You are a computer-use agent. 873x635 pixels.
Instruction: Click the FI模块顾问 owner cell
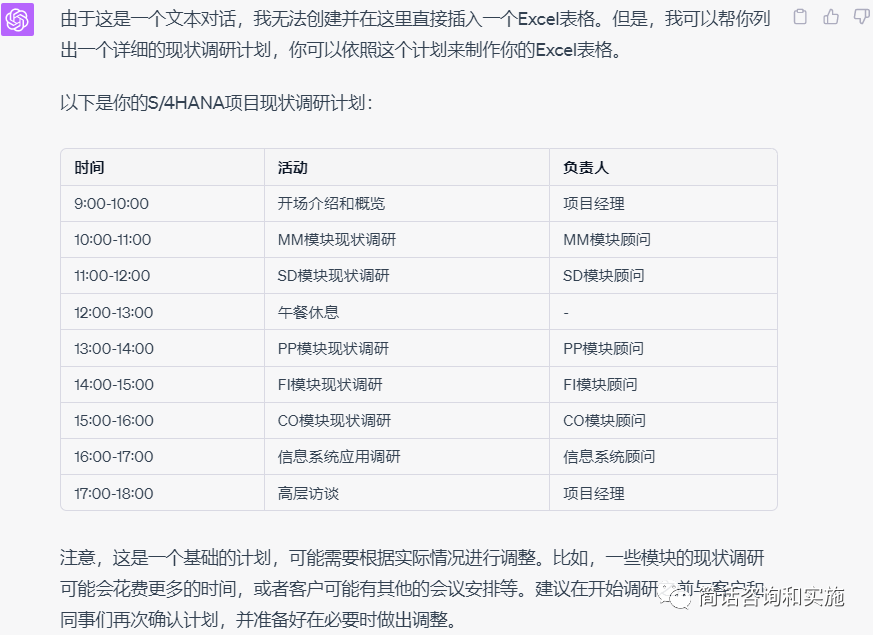[x=600, y=385]
